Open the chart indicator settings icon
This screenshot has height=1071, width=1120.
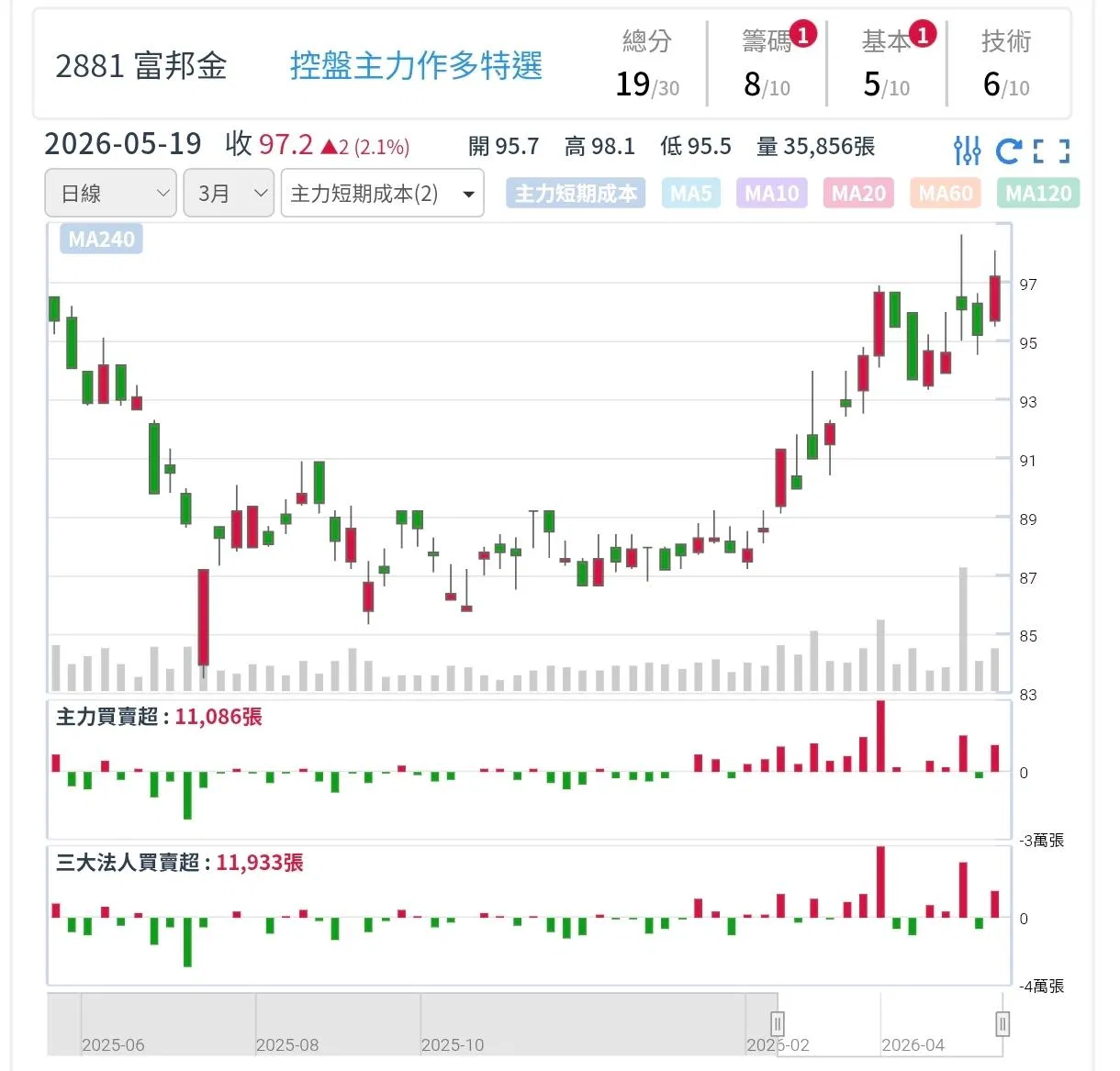967,150
